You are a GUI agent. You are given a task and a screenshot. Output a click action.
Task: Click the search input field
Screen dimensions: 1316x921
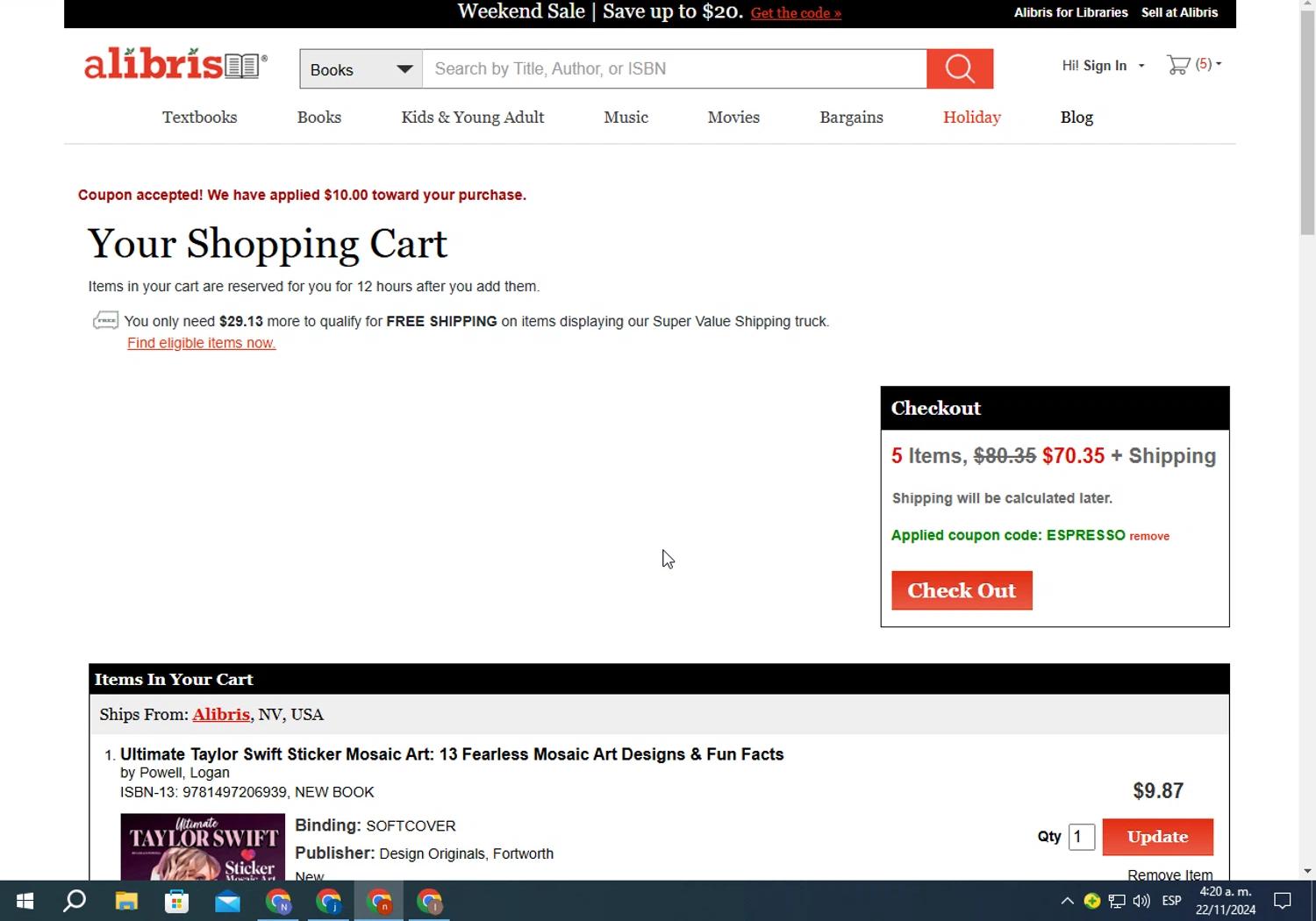click(674, 68)
